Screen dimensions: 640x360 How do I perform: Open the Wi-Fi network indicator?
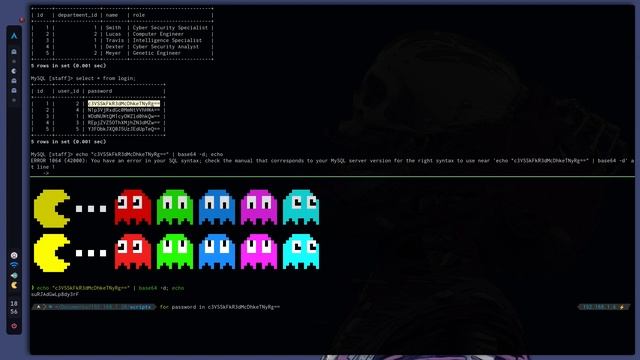tap(14, 265)
